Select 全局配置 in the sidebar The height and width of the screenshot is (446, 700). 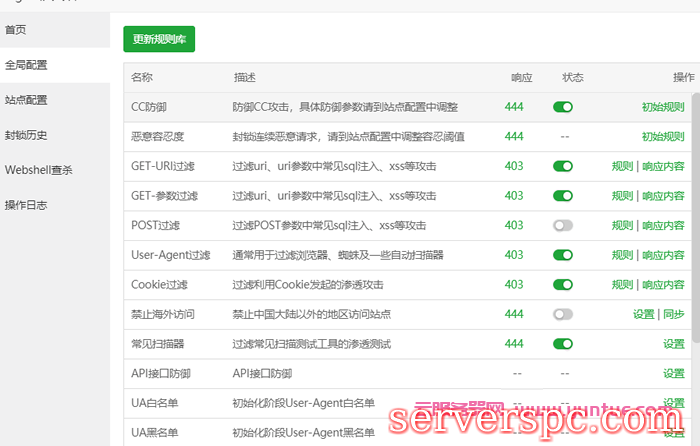click(26, 65)
